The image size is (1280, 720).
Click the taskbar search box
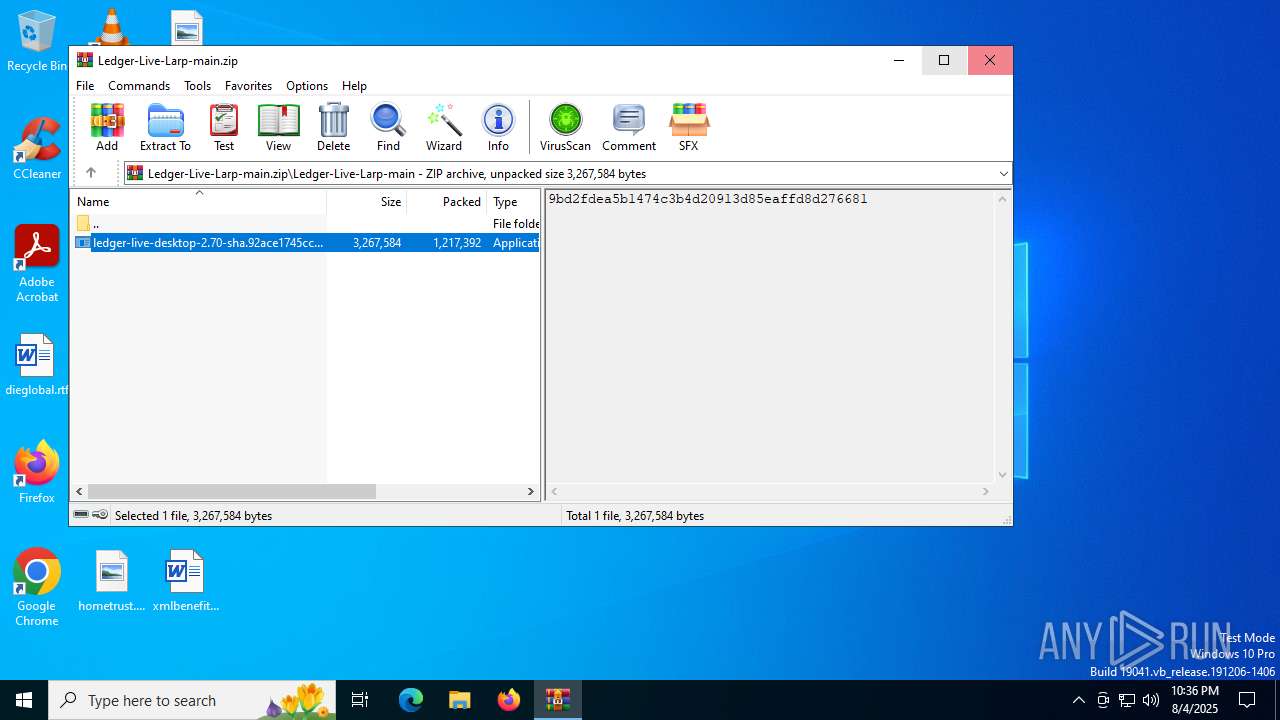[192, 700]
